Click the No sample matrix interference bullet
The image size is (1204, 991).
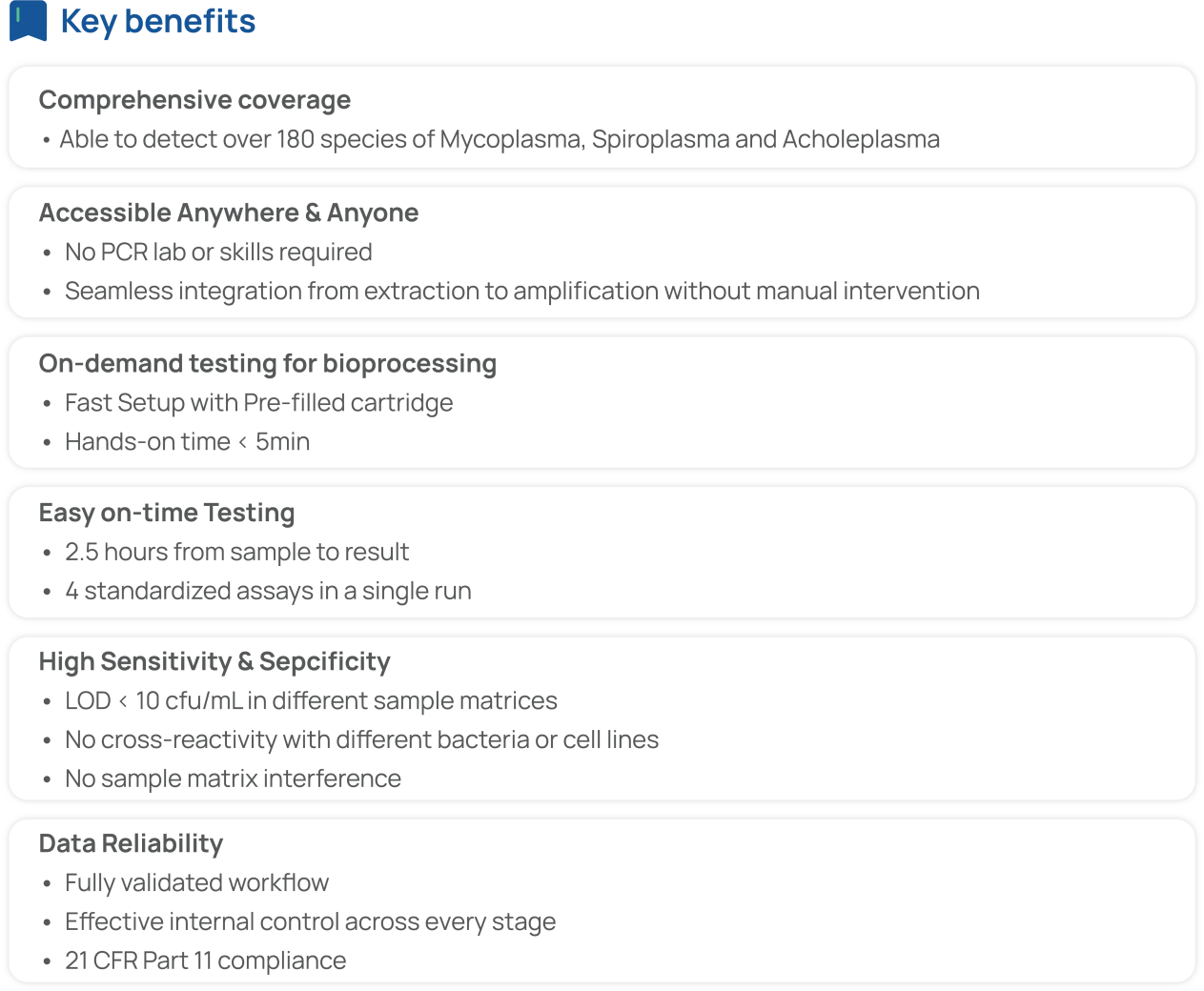pyautogui.click(x=233, y=779)
